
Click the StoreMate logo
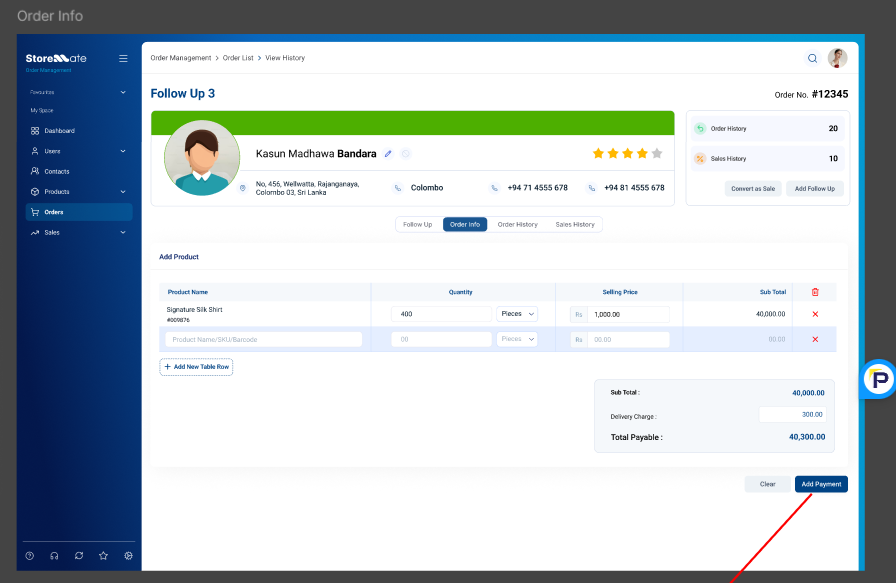pos(56,58)
